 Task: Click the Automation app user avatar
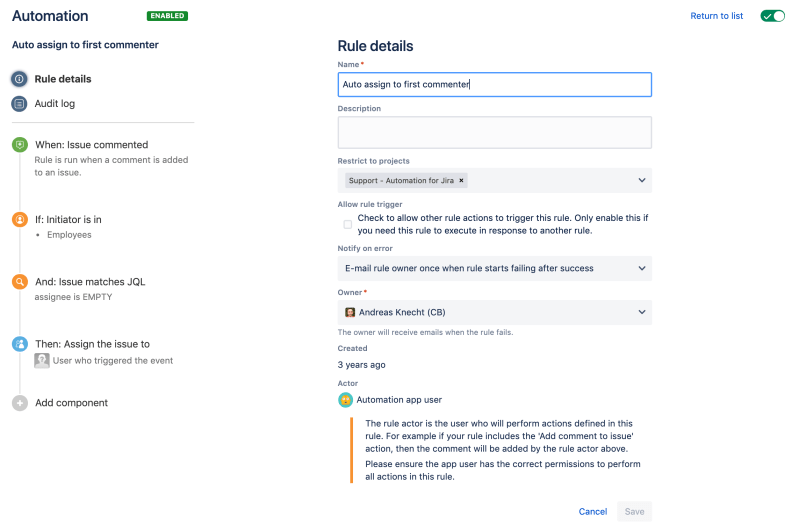pyautogui.click(x=345, y=400)
